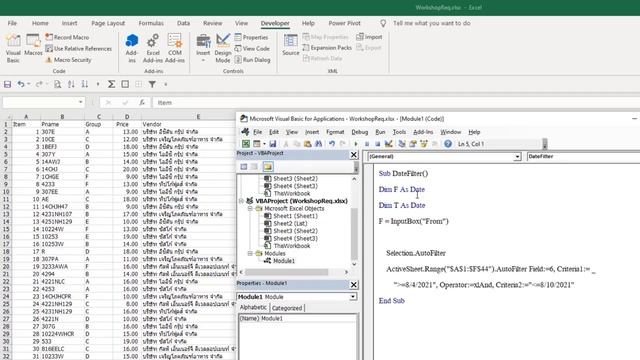Click View Microsoft Excel icon in VBA

(246, 144)
